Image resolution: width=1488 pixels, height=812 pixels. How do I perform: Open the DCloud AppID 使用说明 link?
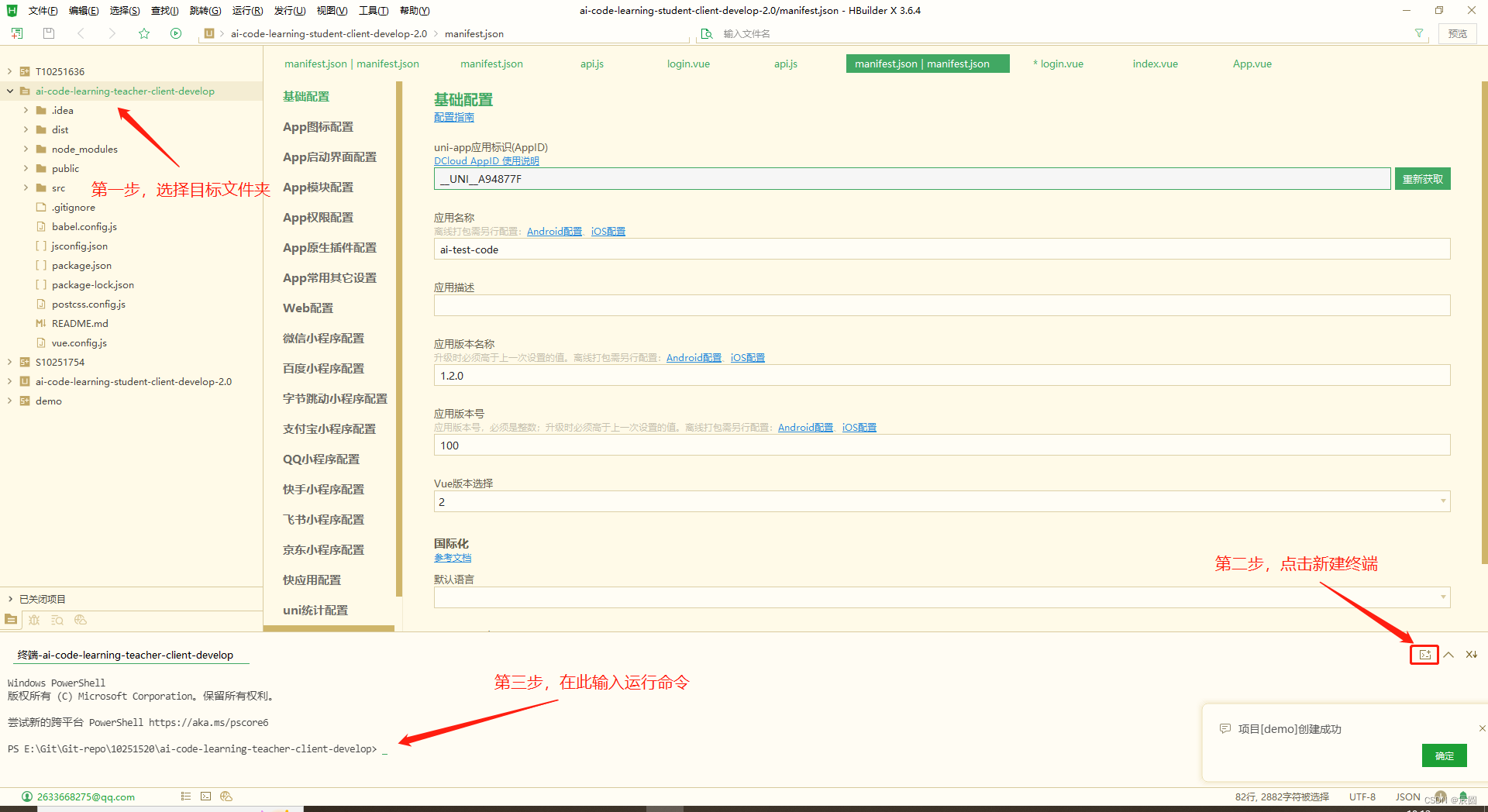coord(487,160)
